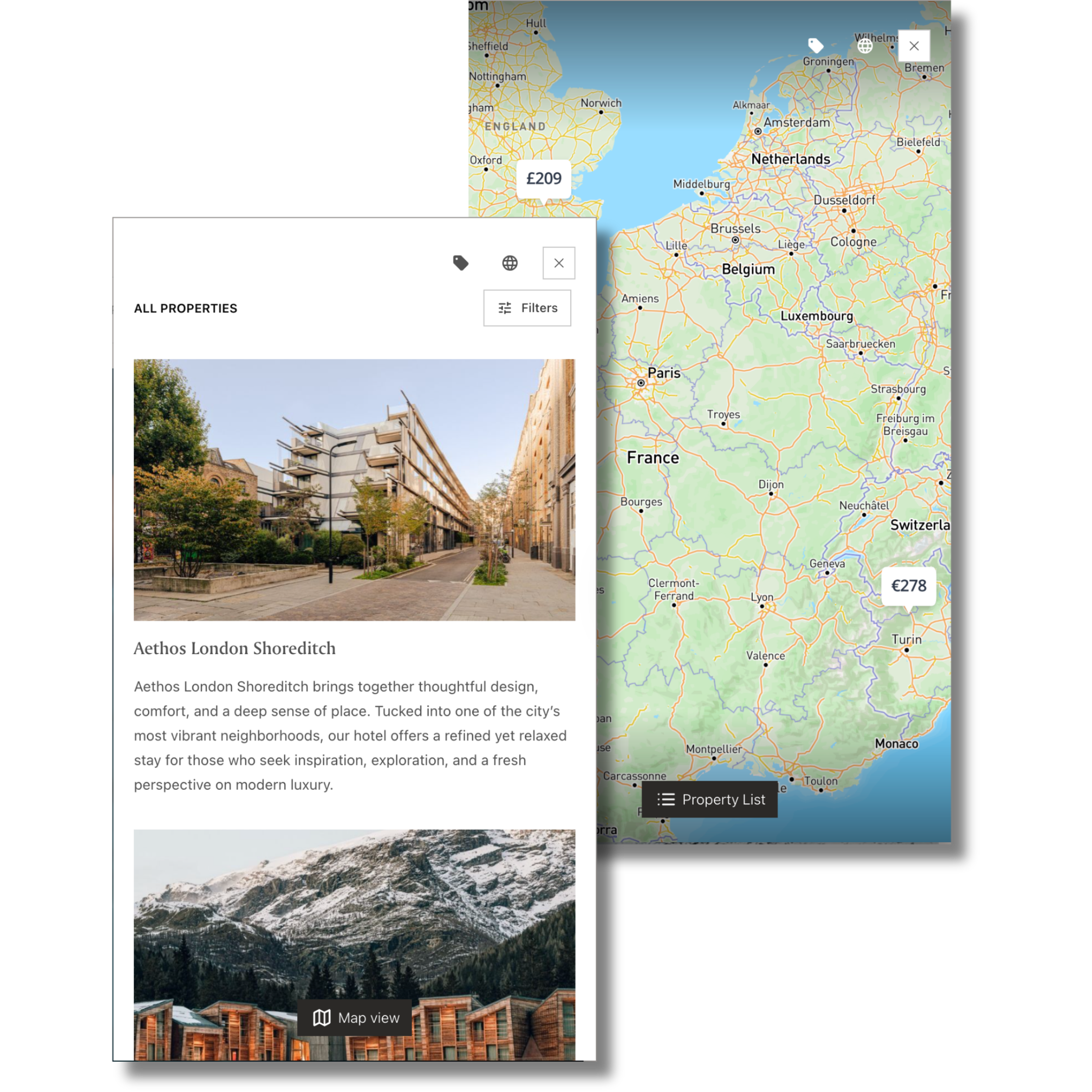Open the Filters button

point(527,308)
